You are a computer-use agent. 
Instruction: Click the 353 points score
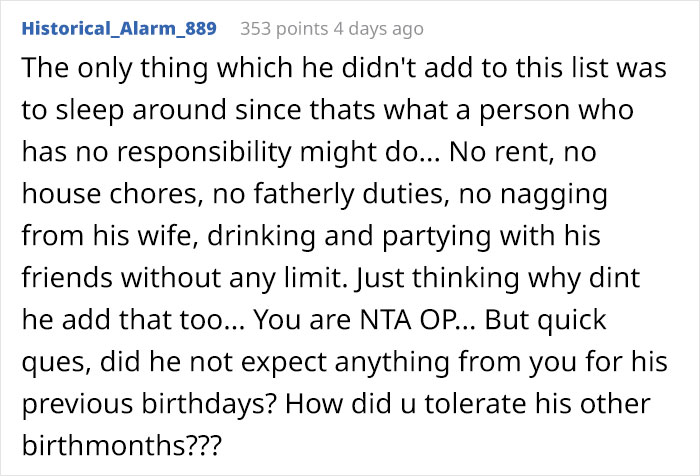(x=284, y=27)
